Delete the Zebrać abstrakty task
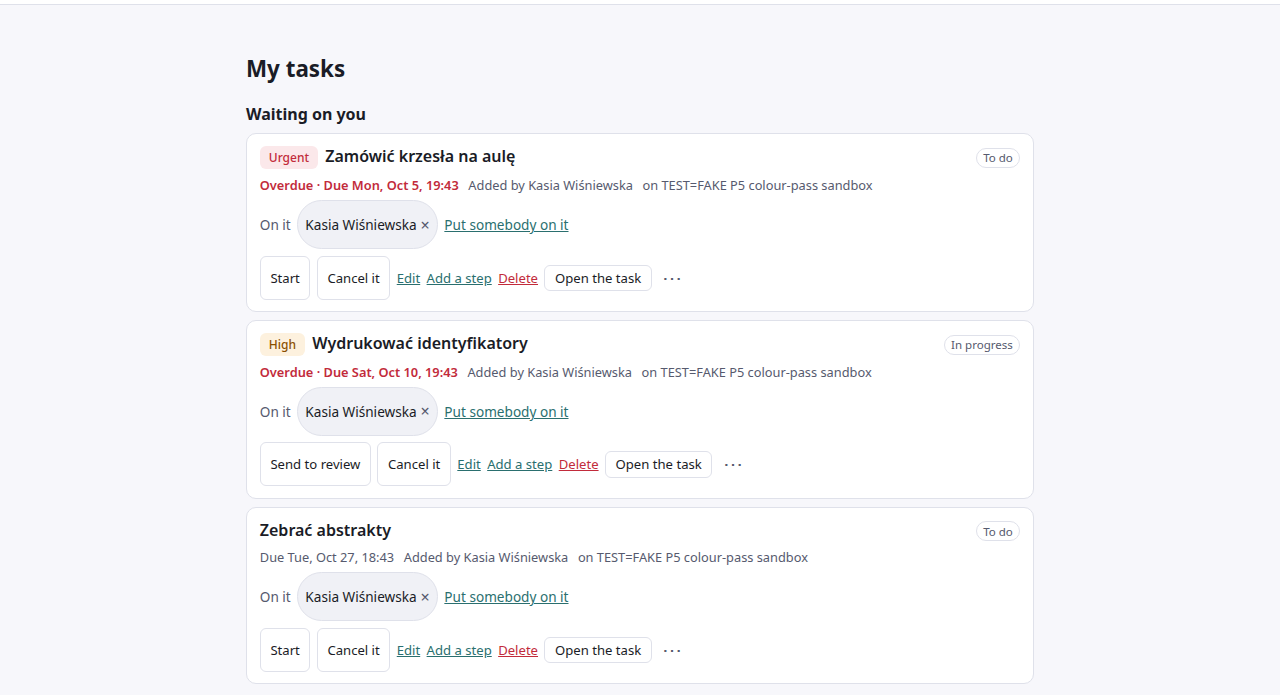1280x695 pixels. (518, 651)
